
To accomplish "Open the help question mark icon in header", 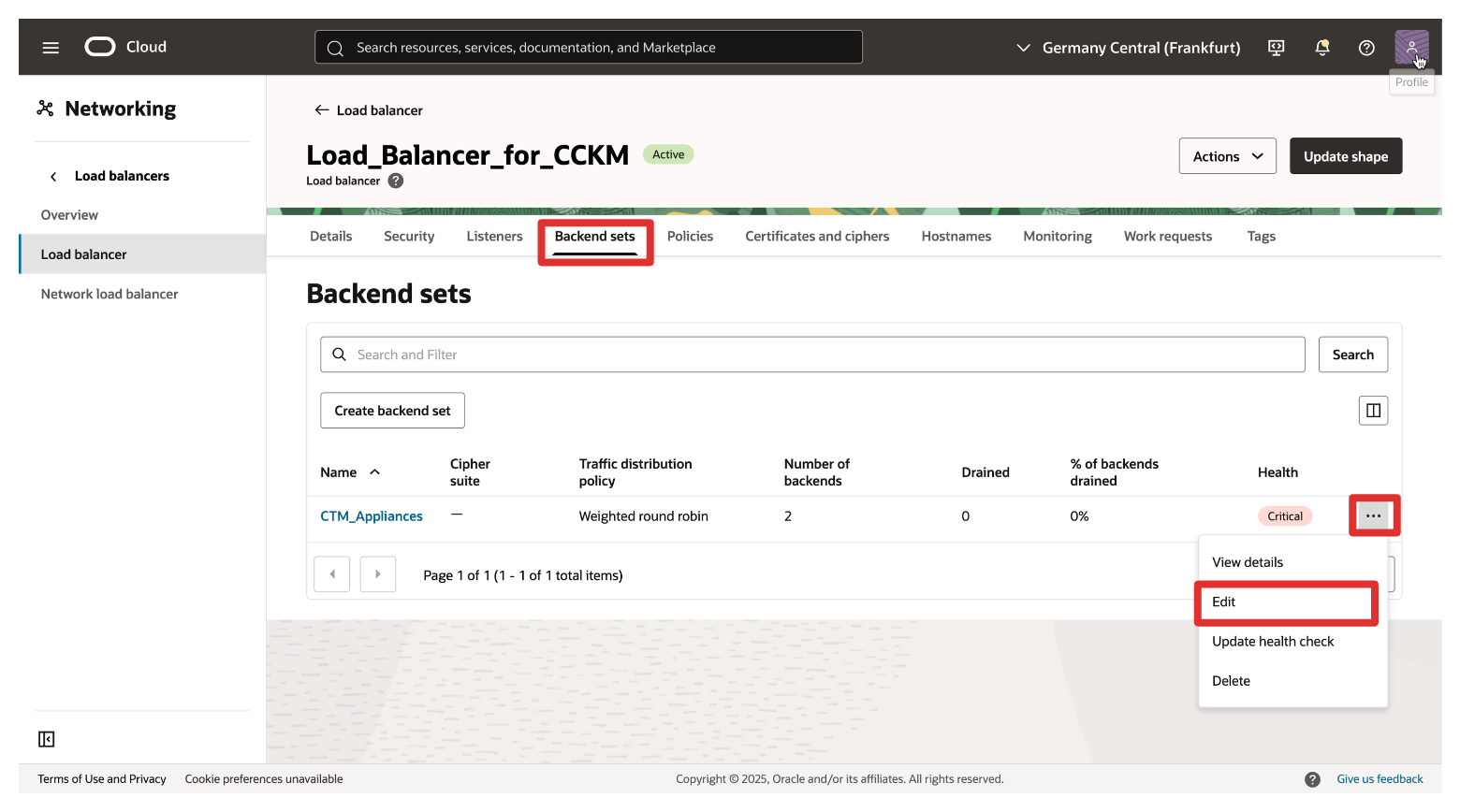I will coord(1365,48).
